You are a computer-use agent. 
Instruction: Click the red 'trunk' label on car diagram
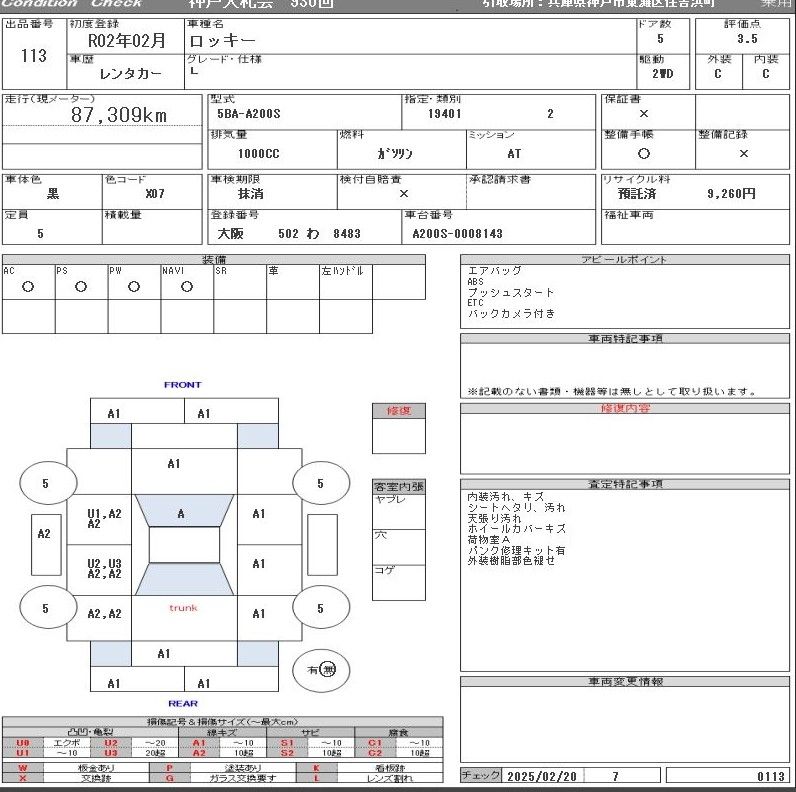pyautogui.click(x=183, y=608)
